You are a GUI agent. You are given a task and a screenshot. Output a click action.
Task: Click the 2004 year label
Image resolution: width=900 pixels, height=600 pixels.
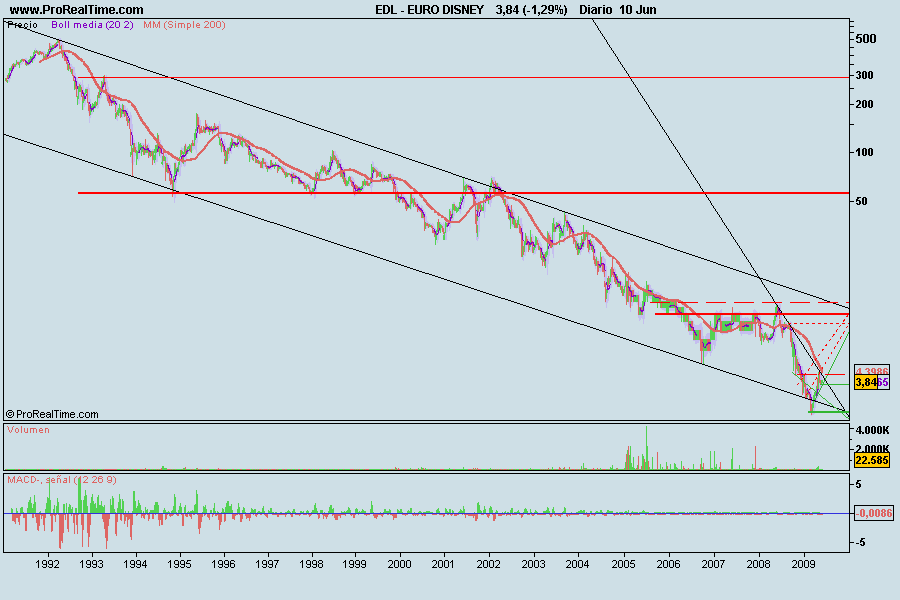pyautogui.click(x=577, y=564)
